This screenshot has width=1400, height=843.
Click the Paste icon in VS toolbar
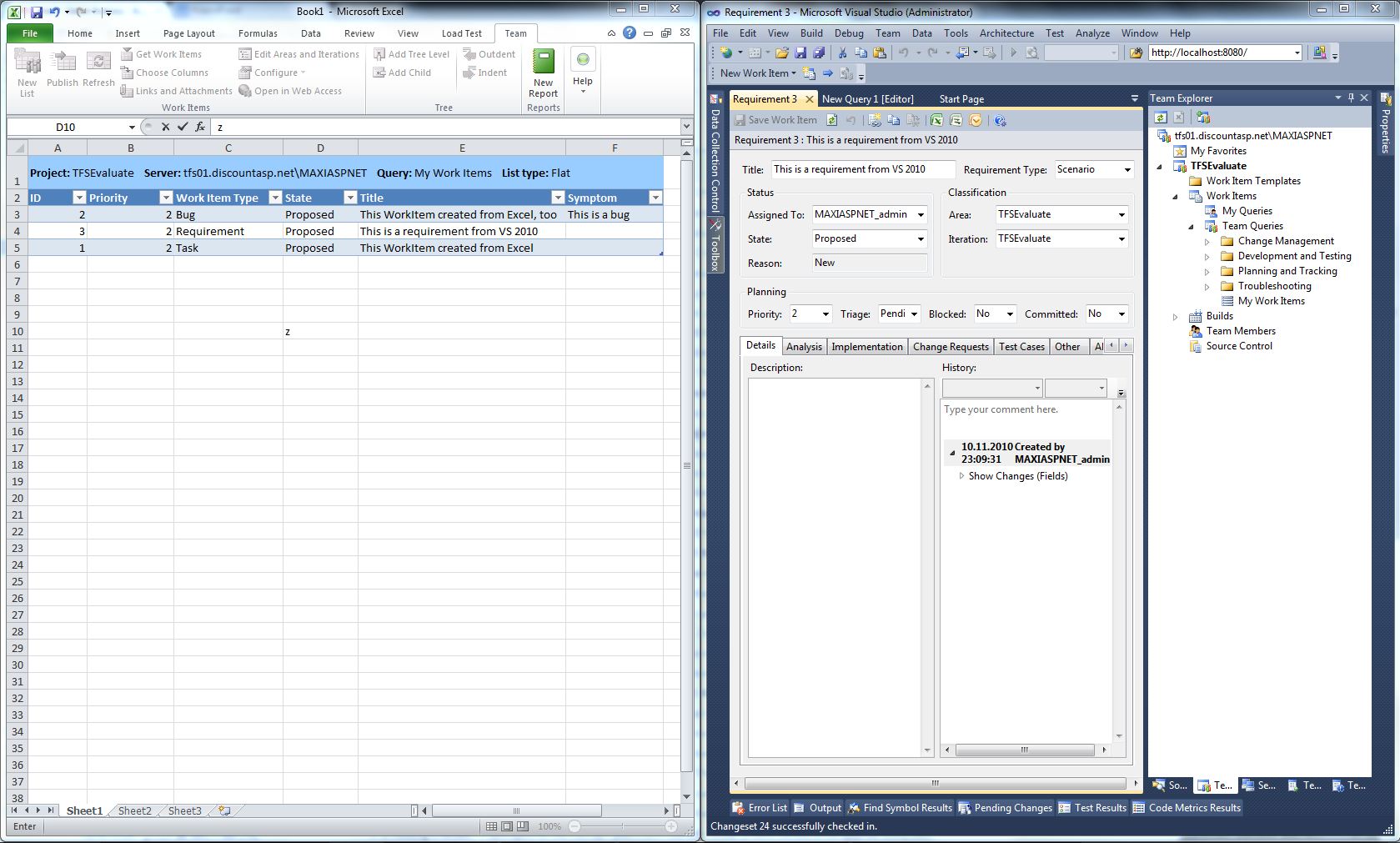click(880, 53)
